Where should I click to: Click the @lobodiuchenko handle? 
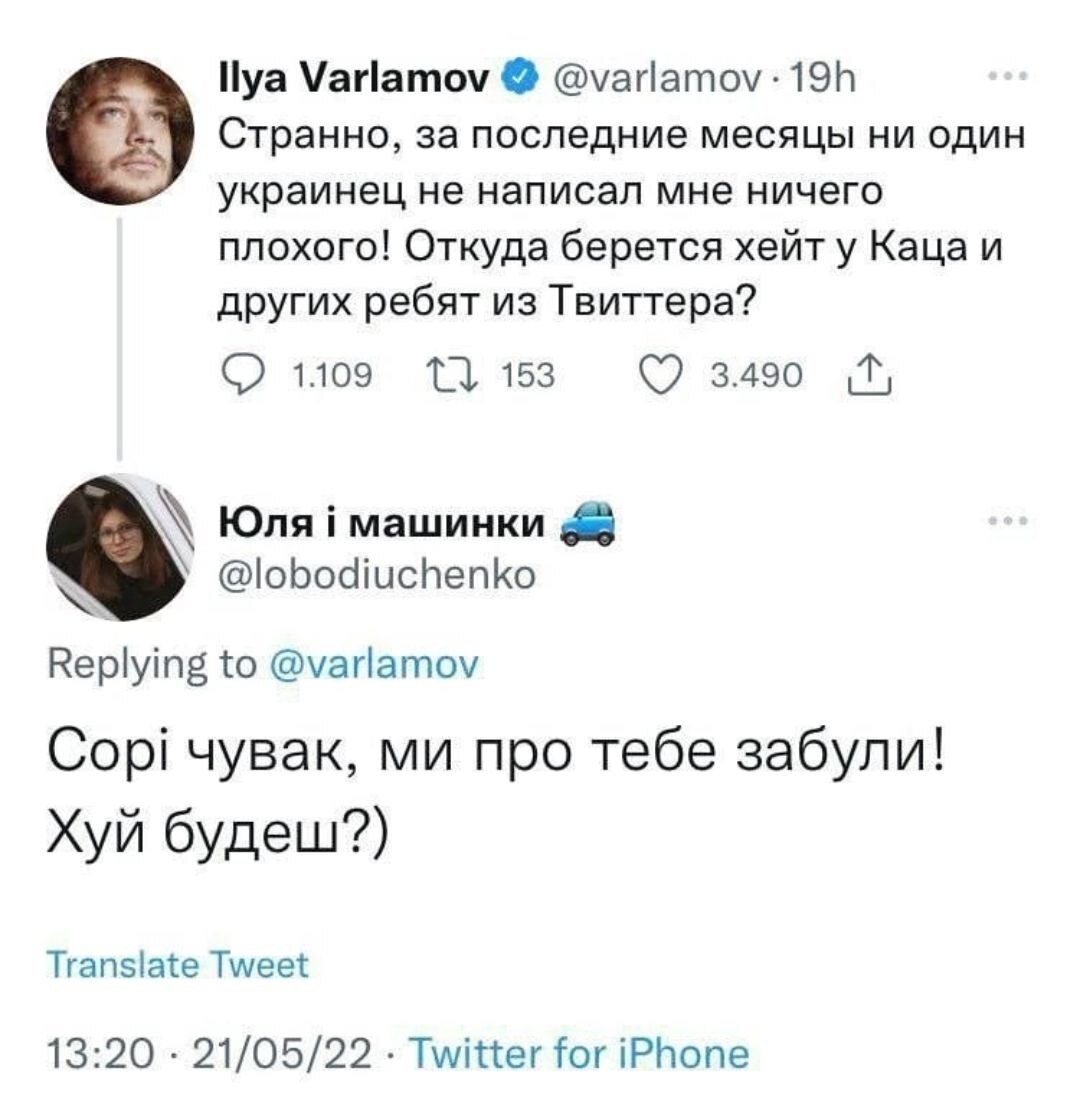point(377,576)
